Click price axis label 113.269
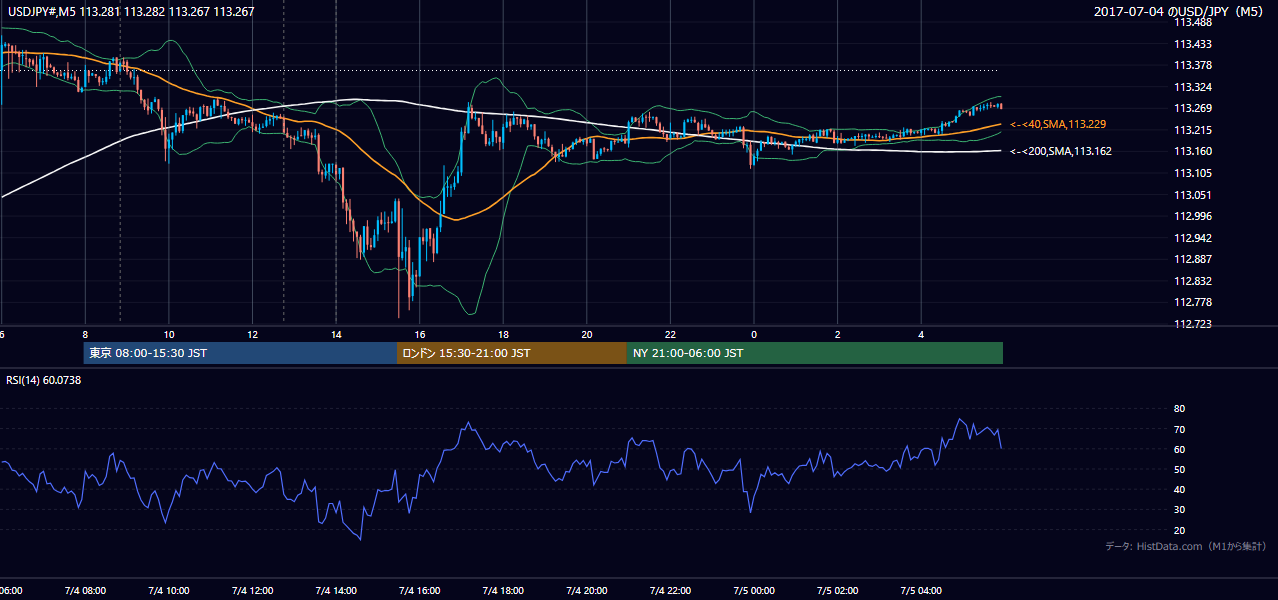1278x600 pixels. 1192,109
